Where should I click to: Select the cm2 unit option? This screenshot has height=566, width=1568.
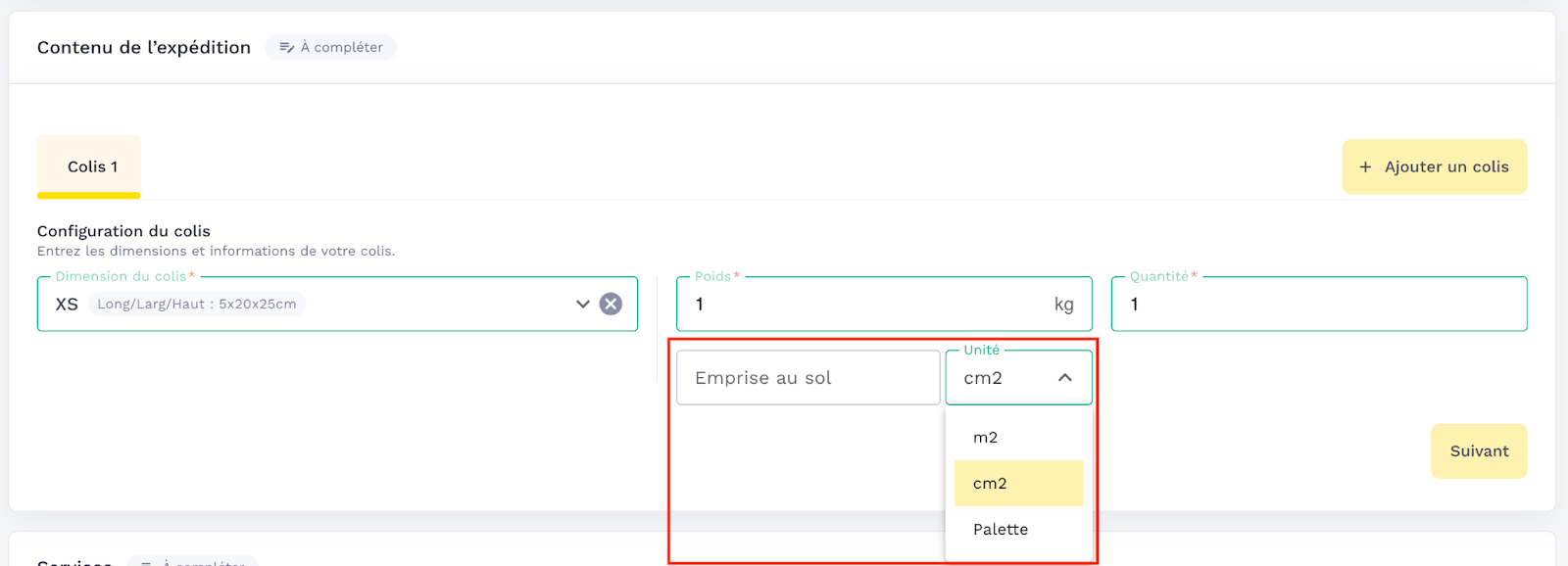point(990,484)
